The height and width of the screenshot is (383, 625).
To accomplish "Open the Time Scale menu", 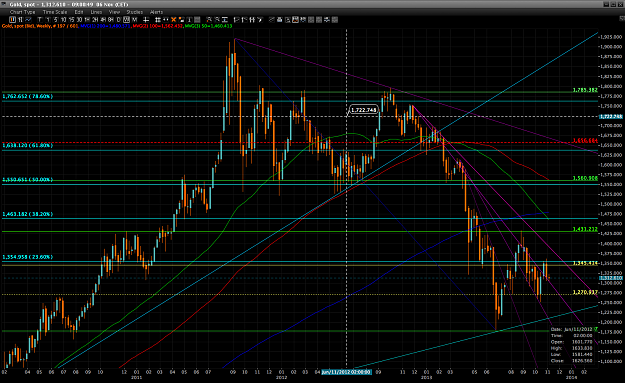I will click(55, 12).
